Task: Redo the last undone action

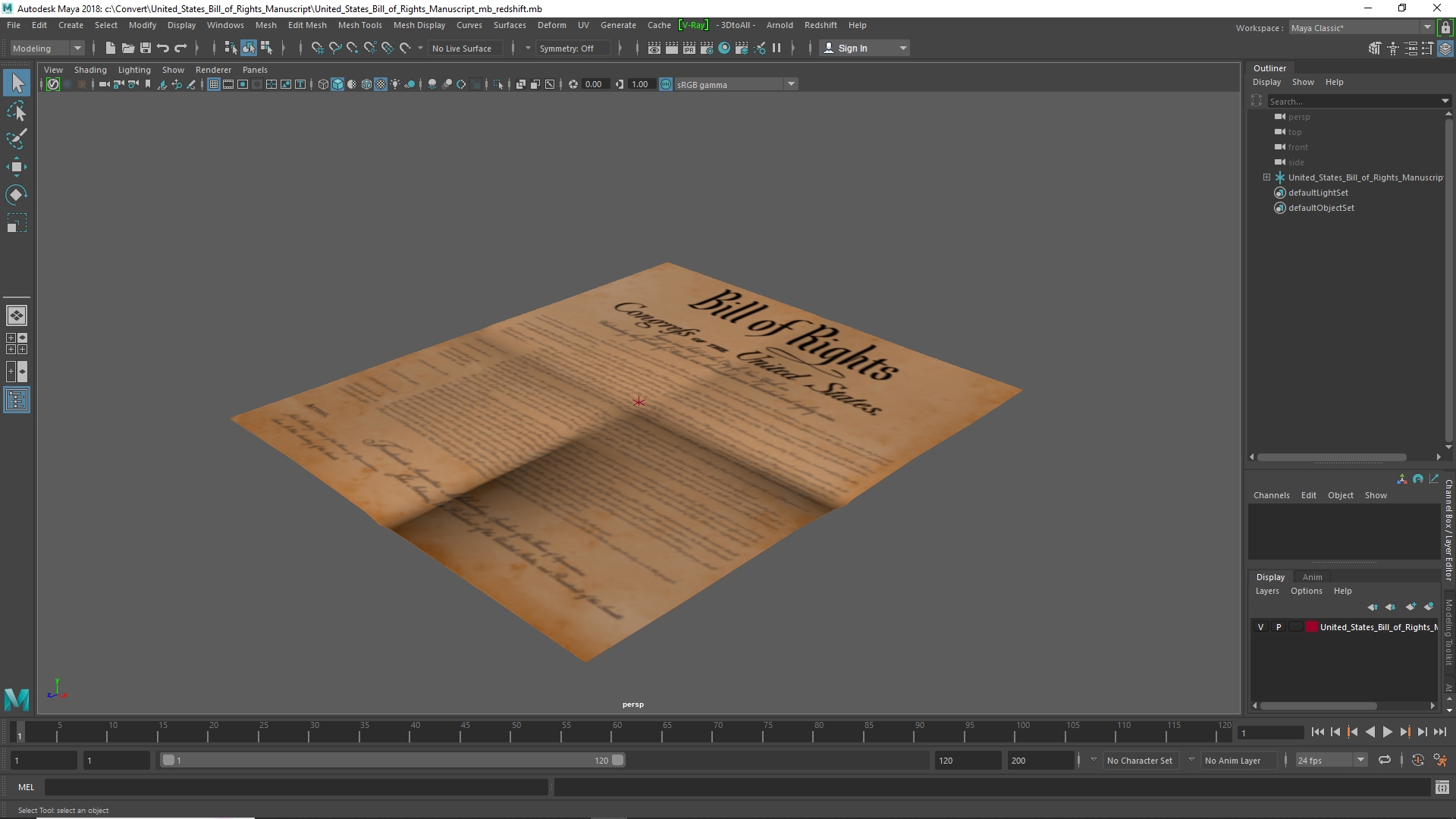Action: pos(180,48)
